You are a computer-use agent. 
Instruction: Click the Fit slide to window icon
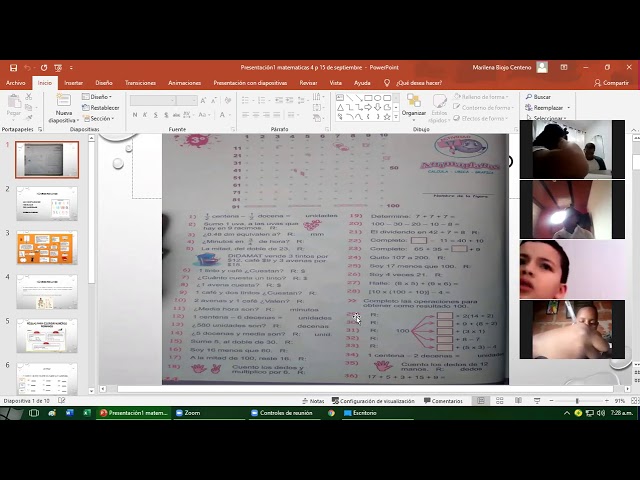[635, 401]
